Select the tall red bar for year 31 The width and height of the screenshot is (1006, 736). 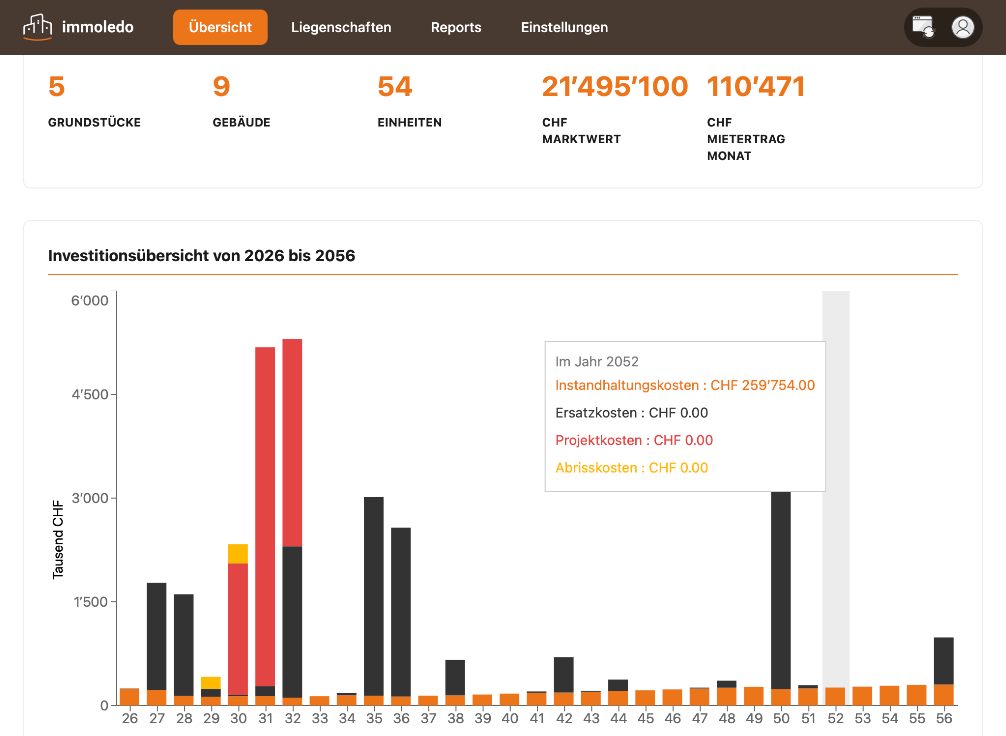(x=265, y=517)
